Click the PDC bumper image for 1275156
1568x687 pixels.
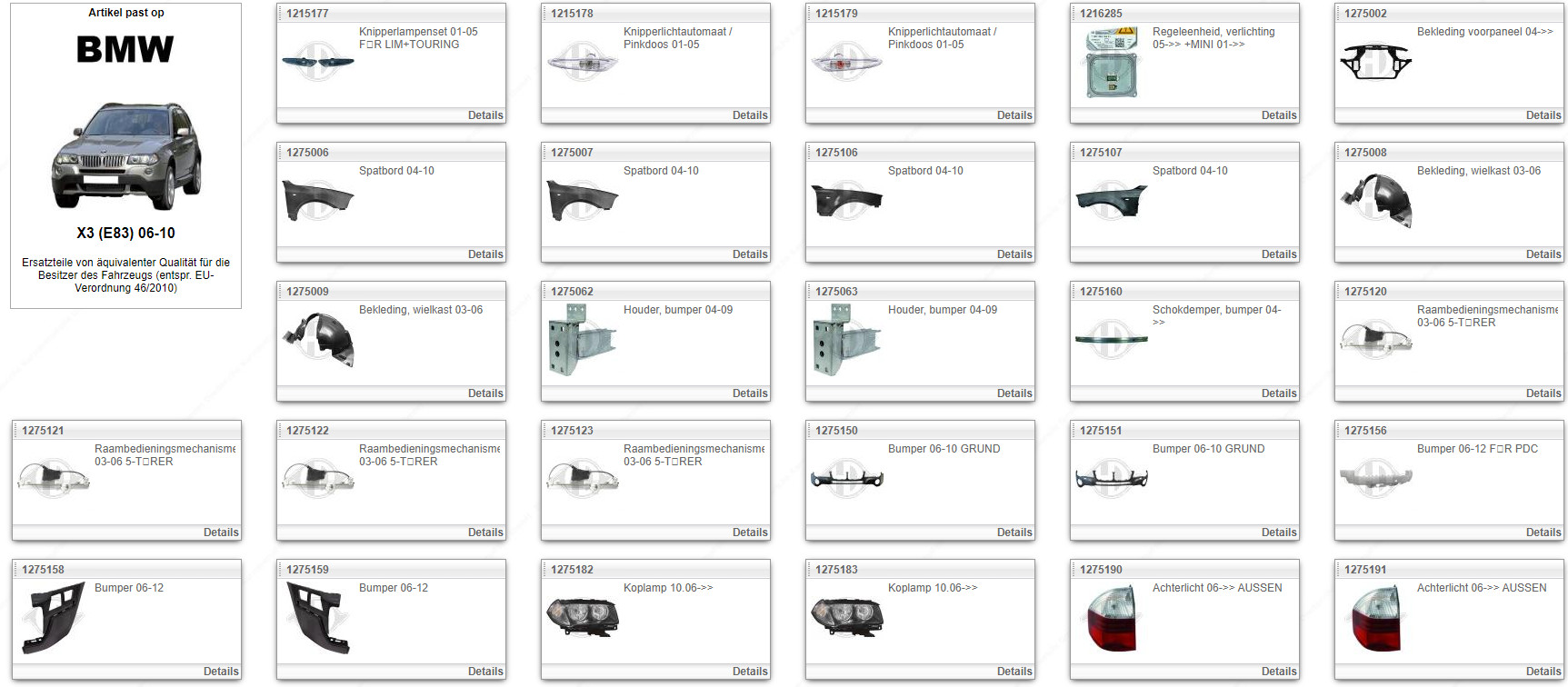1375,479
